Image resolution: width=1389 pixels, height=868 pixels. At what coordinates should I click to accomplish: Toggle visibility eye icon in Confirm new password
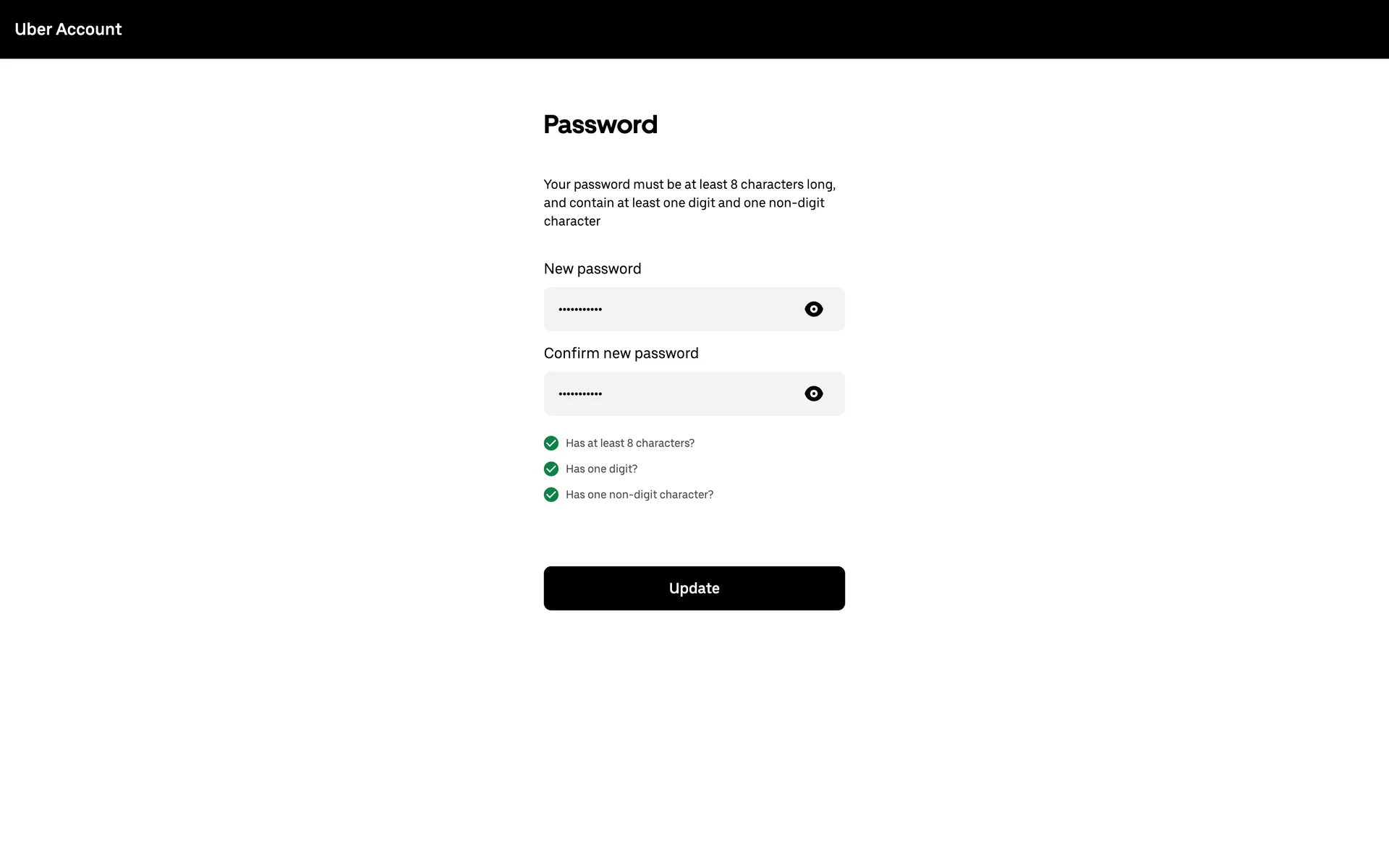click(813, 393)
